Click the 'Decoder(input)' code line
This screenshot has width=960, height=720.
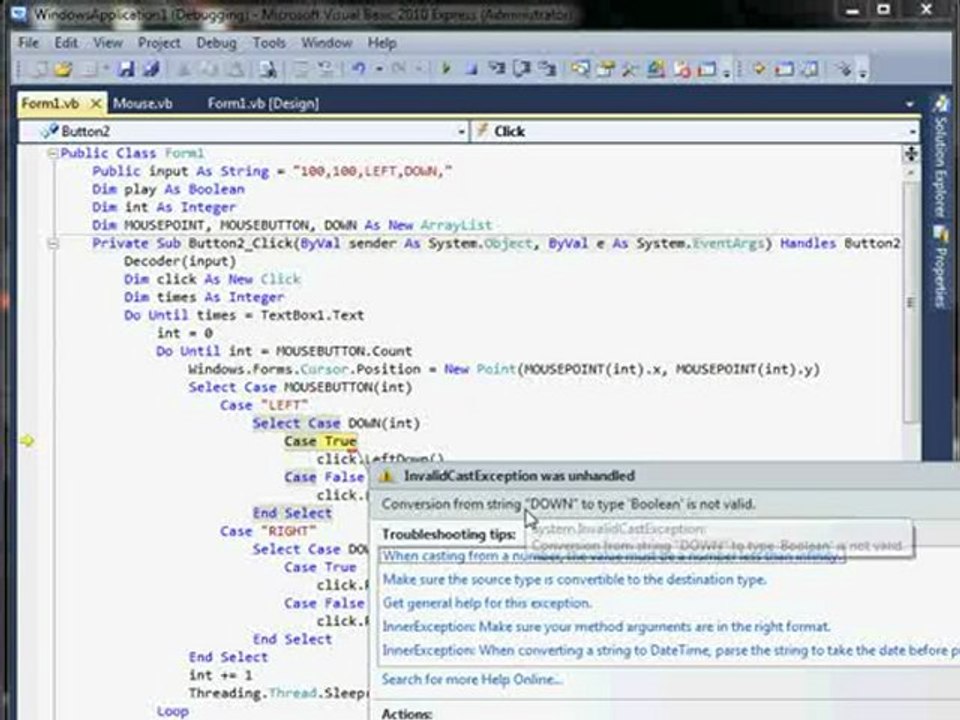pyautogui.click(x=180, y=261)
